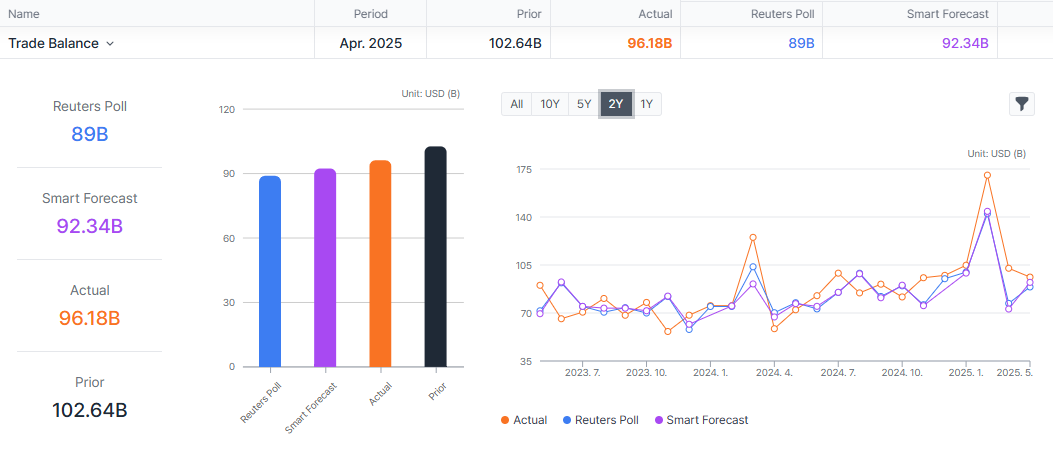The width and height of the screenshot is (1053, 454).
Task: Toggle the Actual series in legend
Action: pyautogui.click(x=523, y=420)
